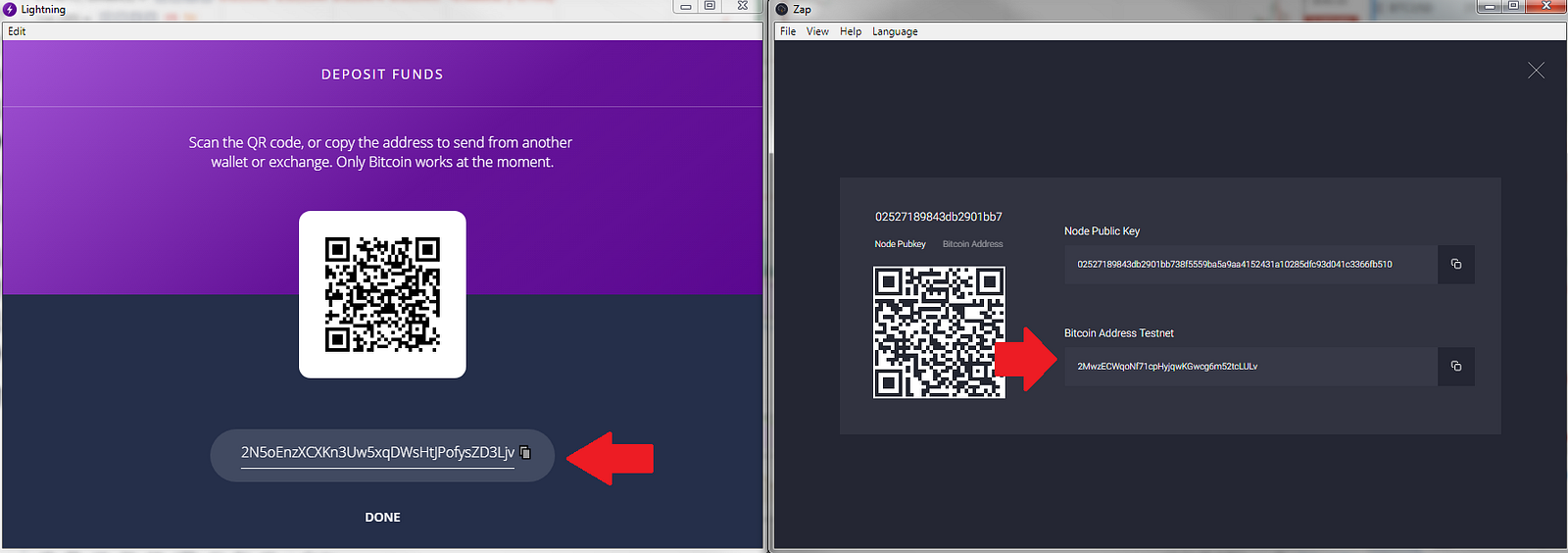Select the 2N5oEnzXCXKn3Uw5xqDWsHtJPofysZD3Ljv address text
Viewport: 1568px width, 553px height.
click(377, 452)
